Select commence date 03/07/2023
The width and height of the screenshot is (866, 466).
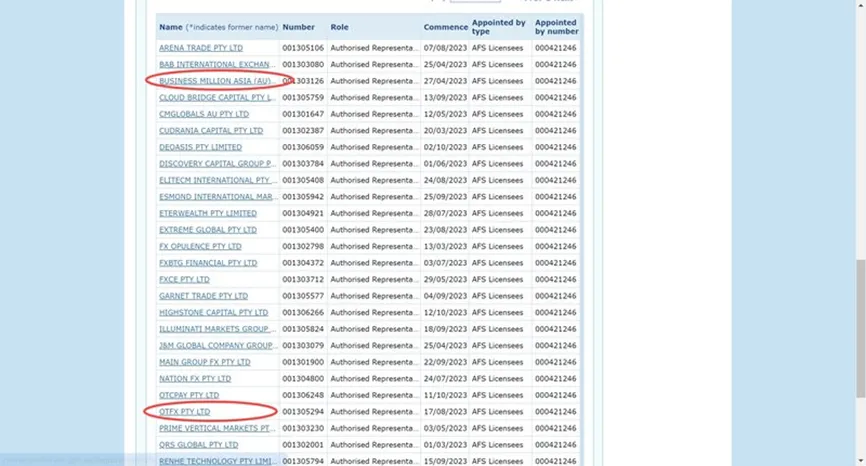tap(445, 263)
